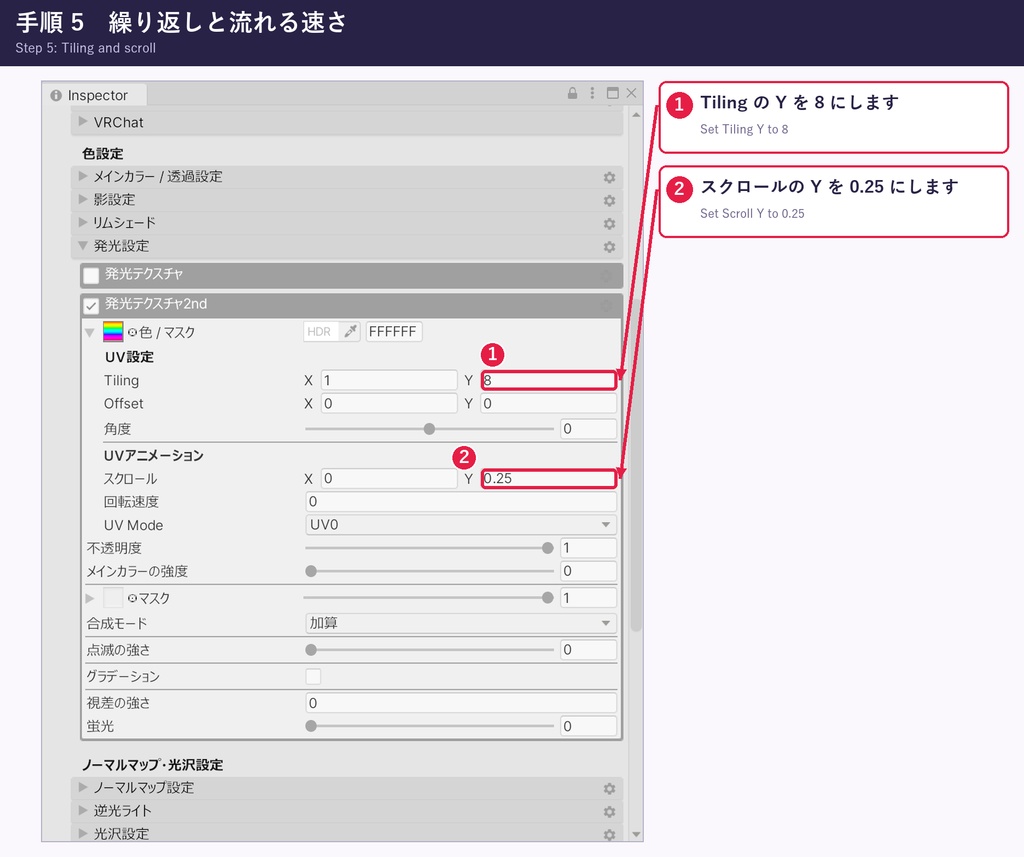Click the 視差の強さ input field

[x=460, y=703]
